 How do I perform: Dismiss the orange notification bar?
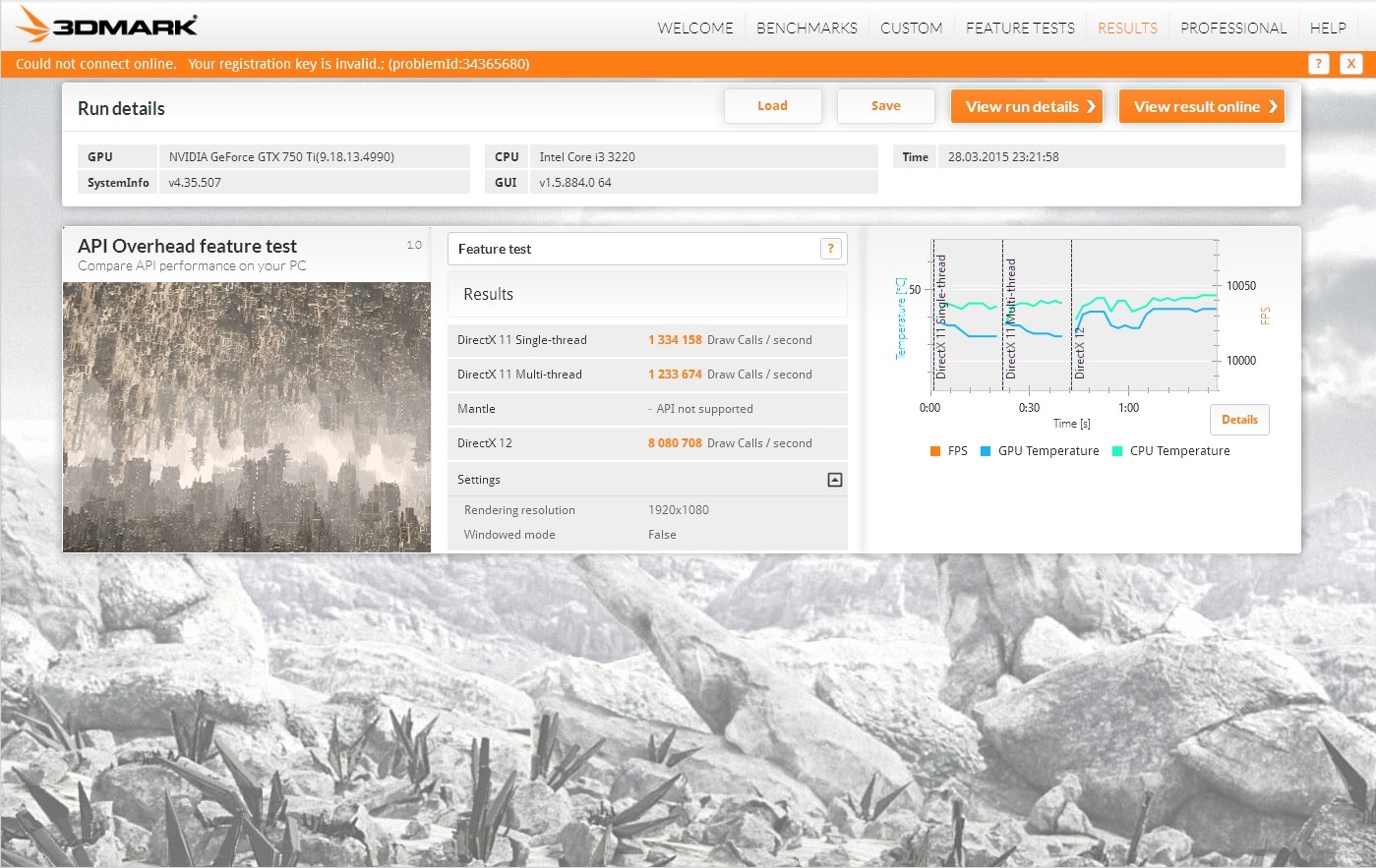[x=1351, y=64]
